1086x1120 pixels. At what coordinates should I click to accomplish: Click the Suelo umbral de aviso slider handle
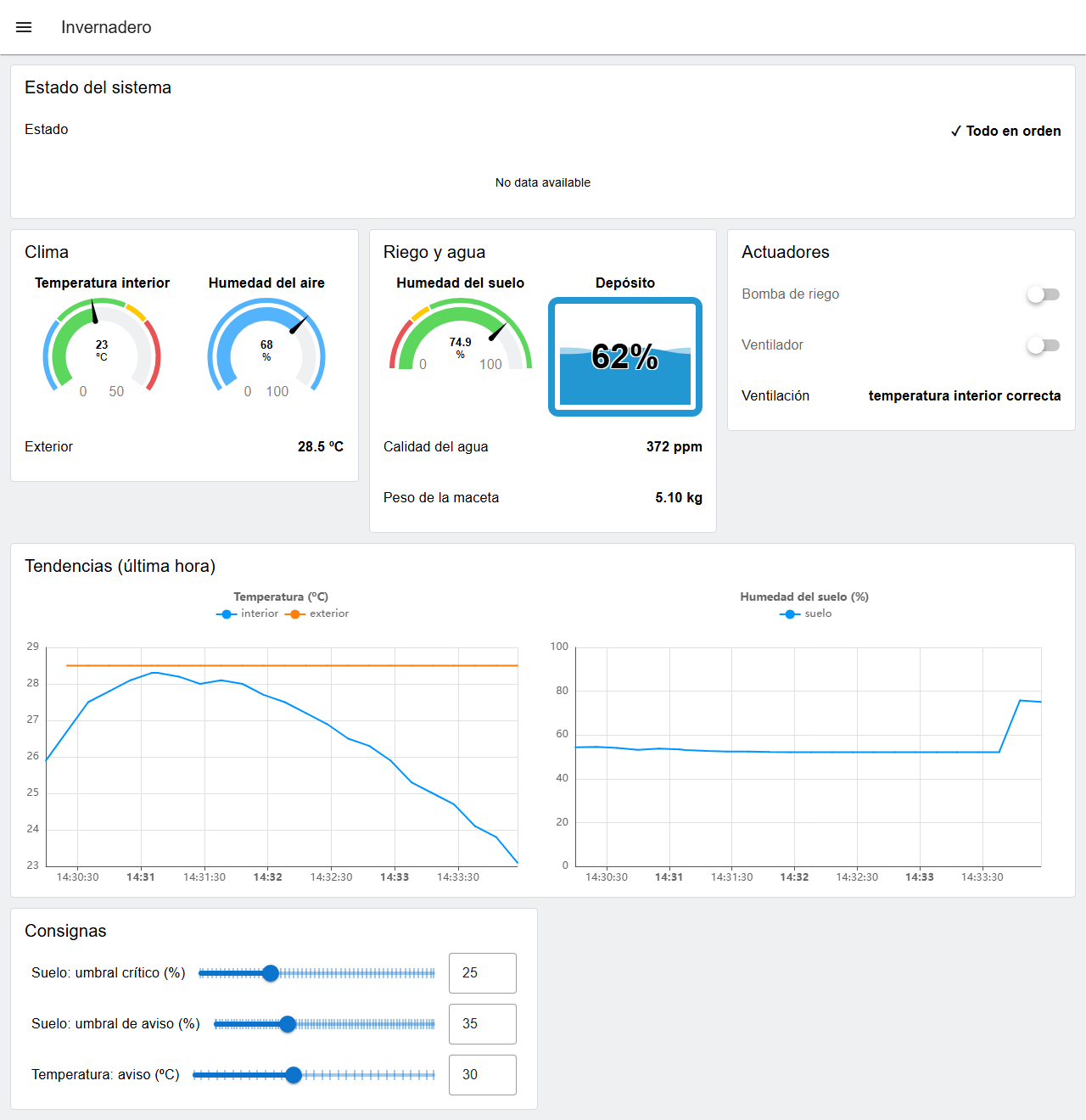288,1024
